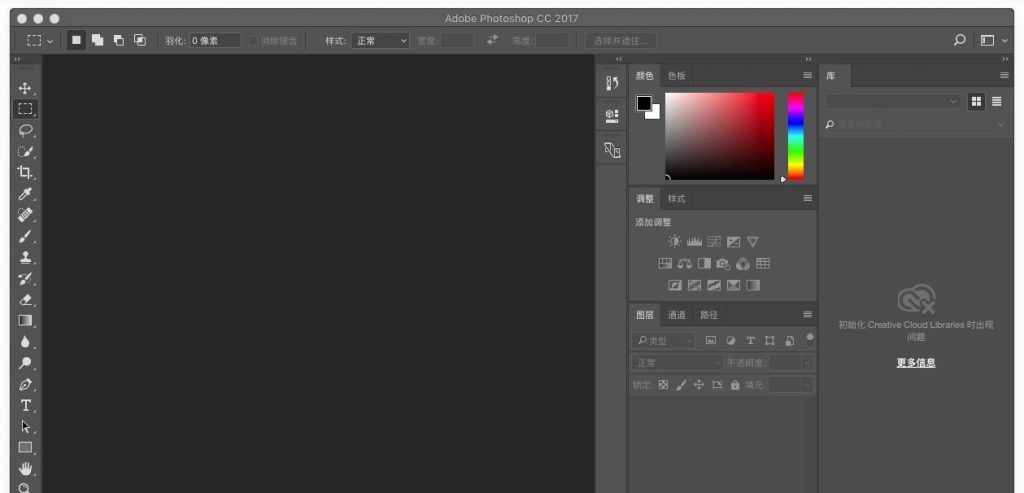Select the Eyedropper tool
This screenshot has height=493, width=1024.
25,194
